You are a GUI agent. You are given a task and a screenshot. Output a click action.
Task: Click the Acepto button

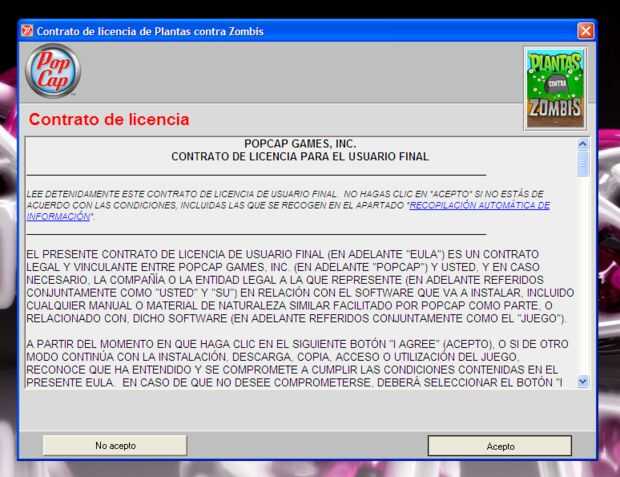pos(500,446)
